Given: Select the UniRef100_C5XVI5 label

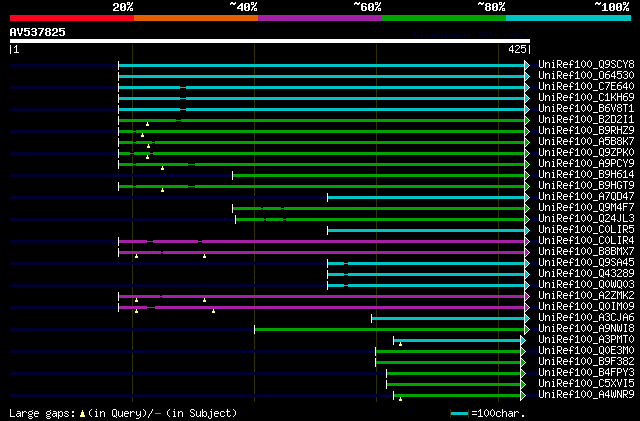Looking at the screenshot, I should (586, 384).
